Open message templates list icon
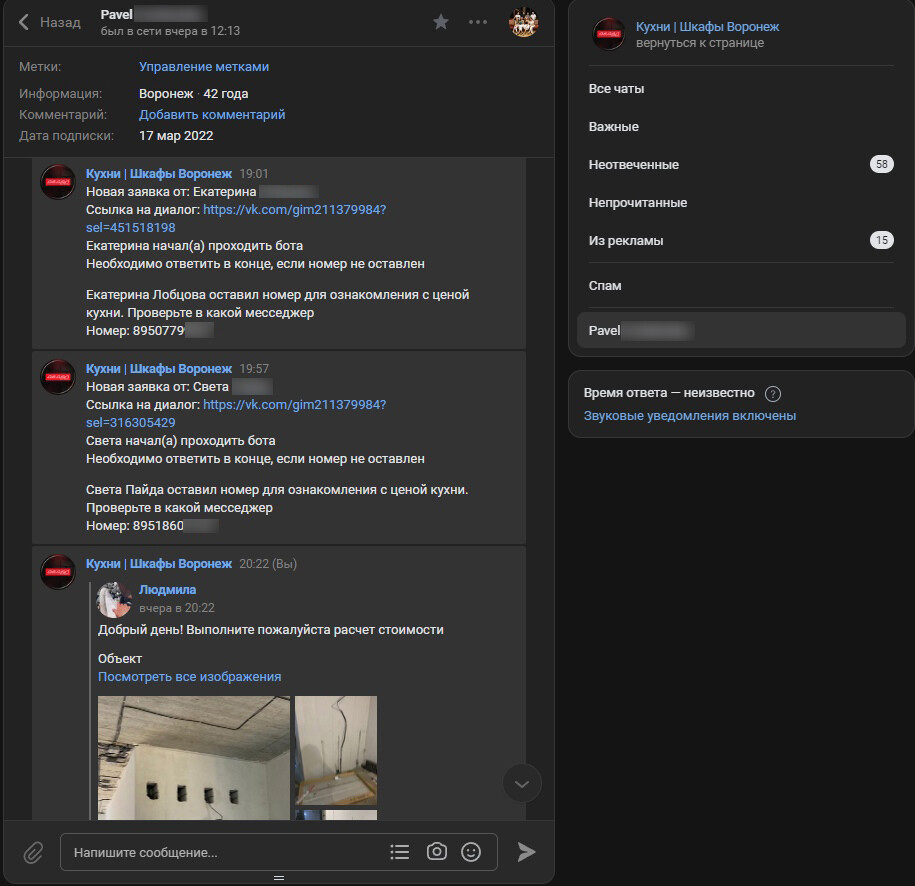The height and width of the screenshot is (886, 915). pyautogui.click(x=400, y=852)
